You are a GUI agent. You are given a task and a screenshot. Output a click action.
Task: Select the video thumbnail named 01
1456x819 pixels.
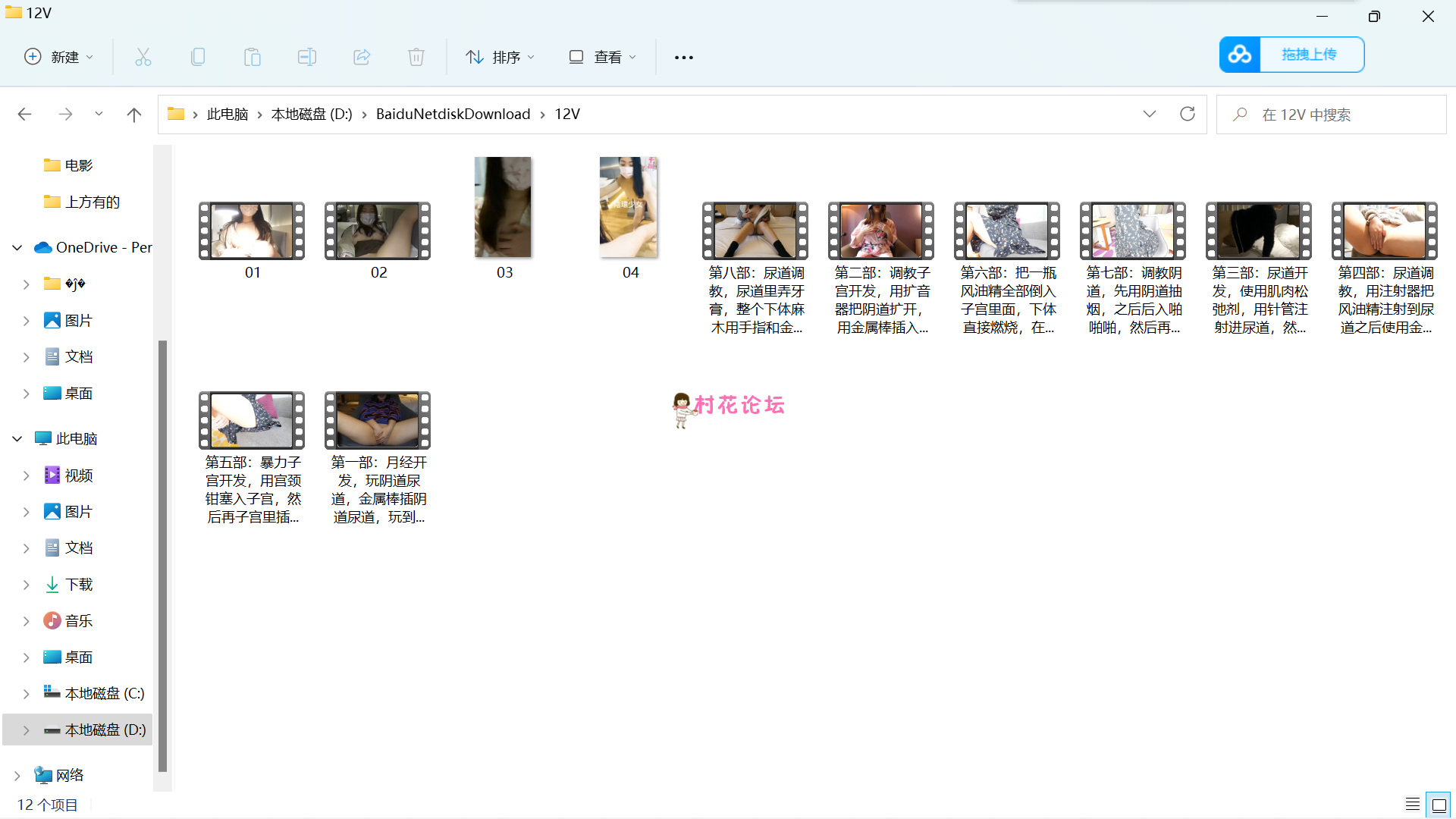point(252,231)
